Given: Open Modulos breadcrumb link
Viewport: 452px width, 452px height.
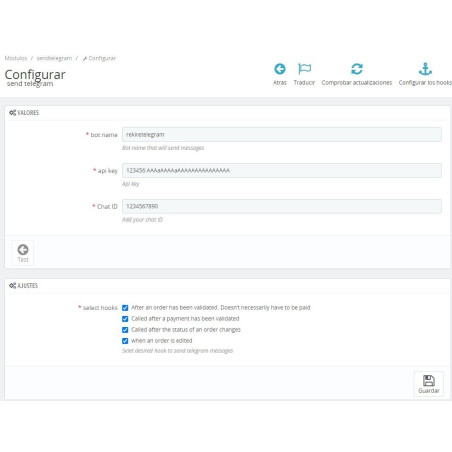Looking at the screenshot, I should click(x=16, y=58).
